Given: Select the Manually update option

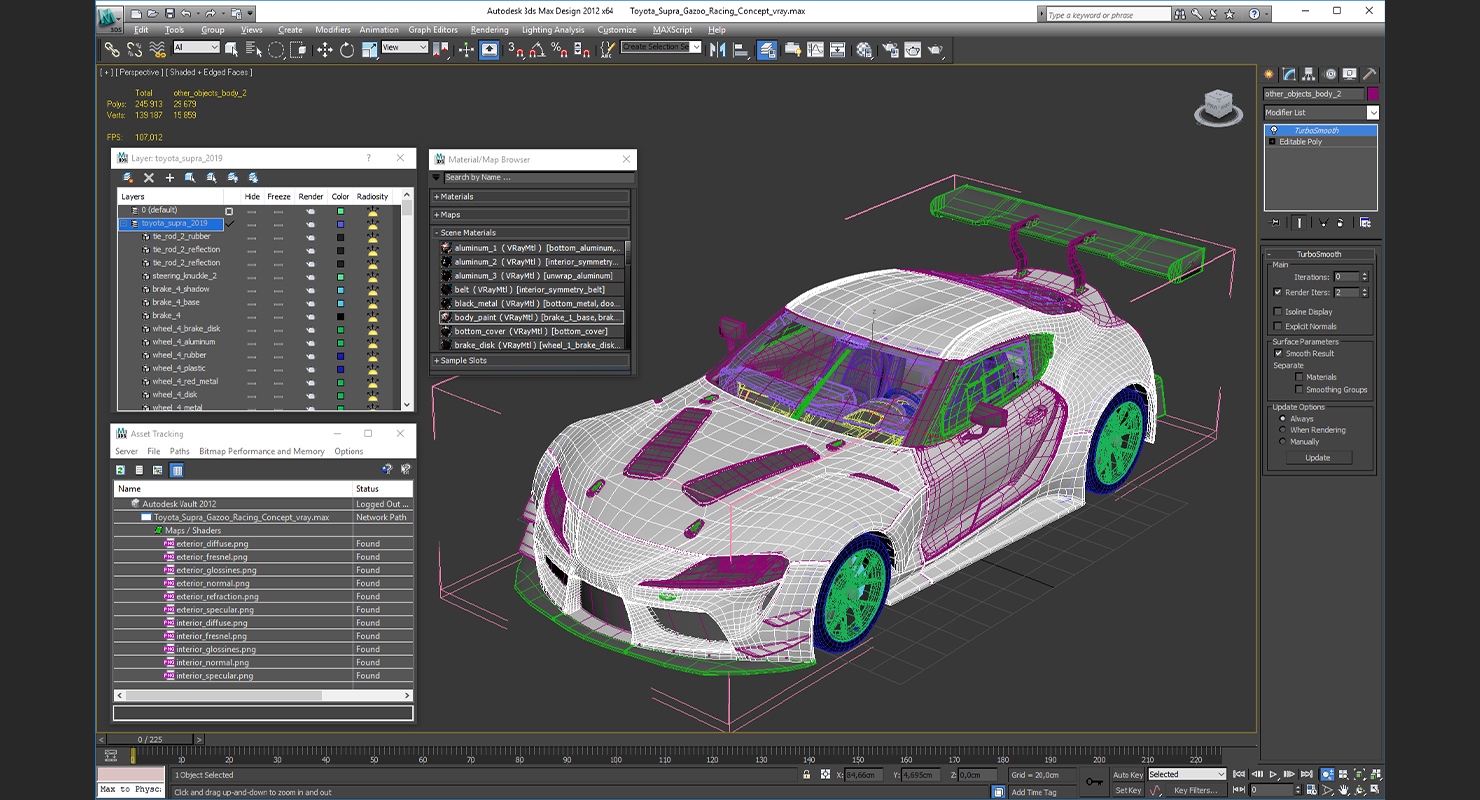Looking at the screenshot, I should click(x=1283, y=441).
